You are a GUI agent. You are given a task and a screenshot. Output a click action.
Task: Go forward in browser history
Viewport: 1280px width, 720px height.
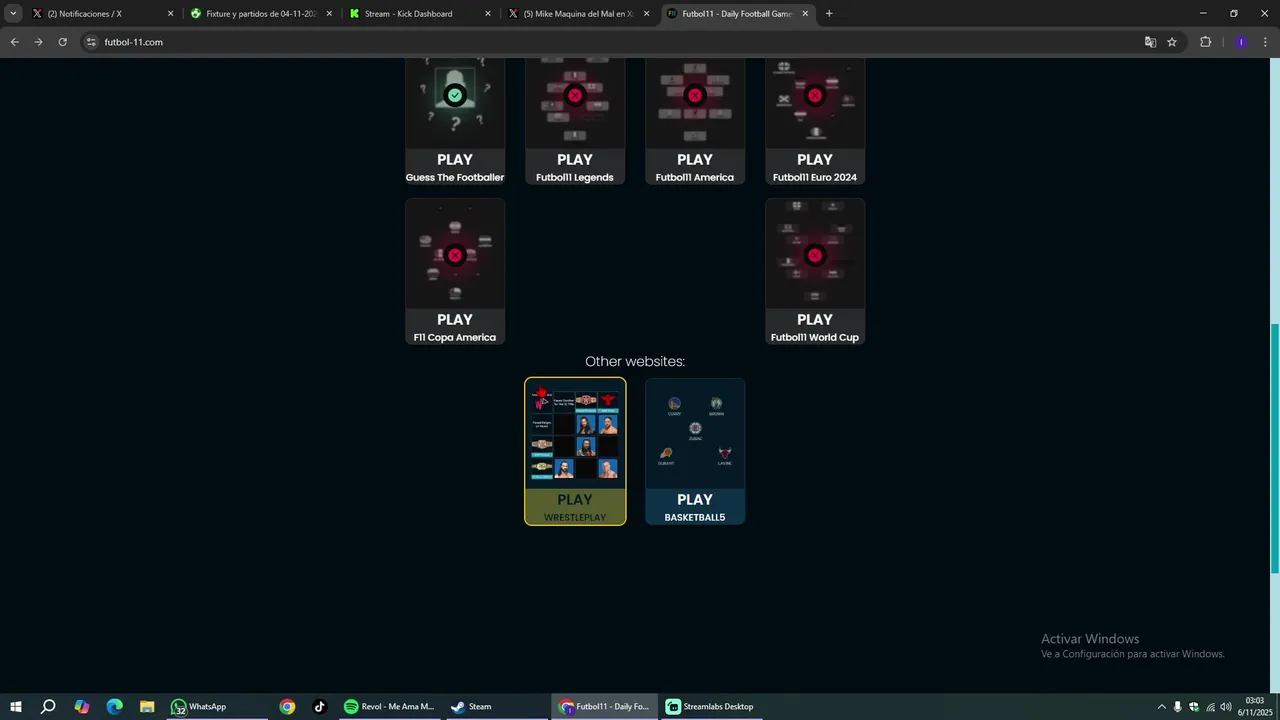point(38,42)
